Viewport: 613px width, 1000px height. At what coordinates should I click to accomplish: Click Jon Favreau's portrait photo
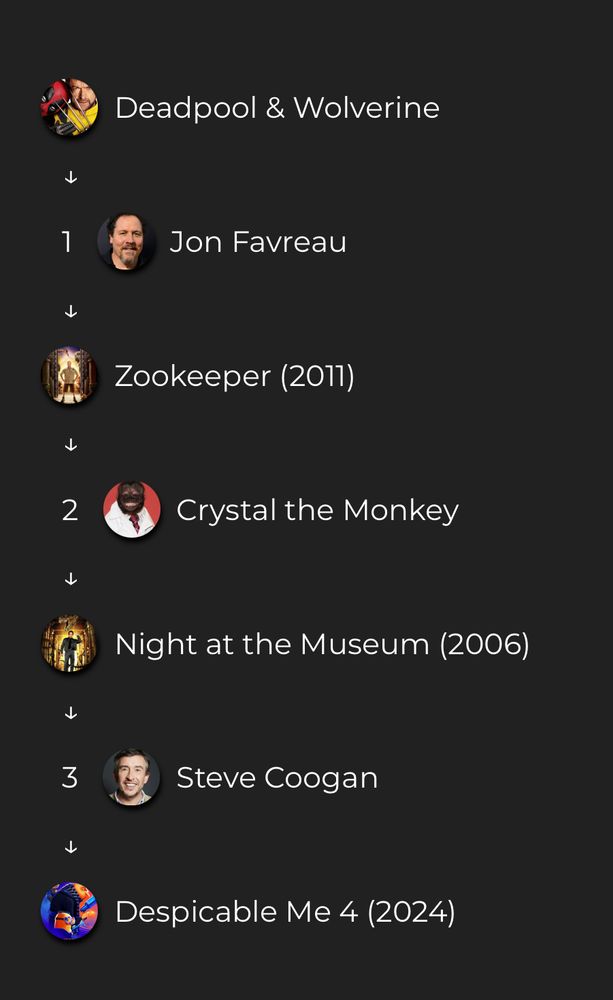coord(126,242)
